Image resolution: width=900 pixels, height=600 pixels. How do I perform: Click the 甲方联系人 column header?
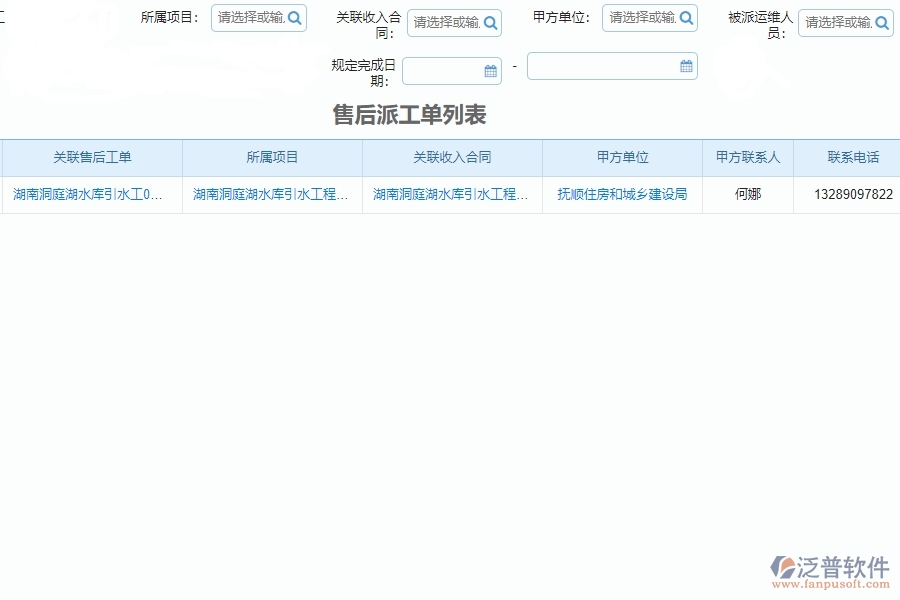pyautogui.click(x=747, y=157)
